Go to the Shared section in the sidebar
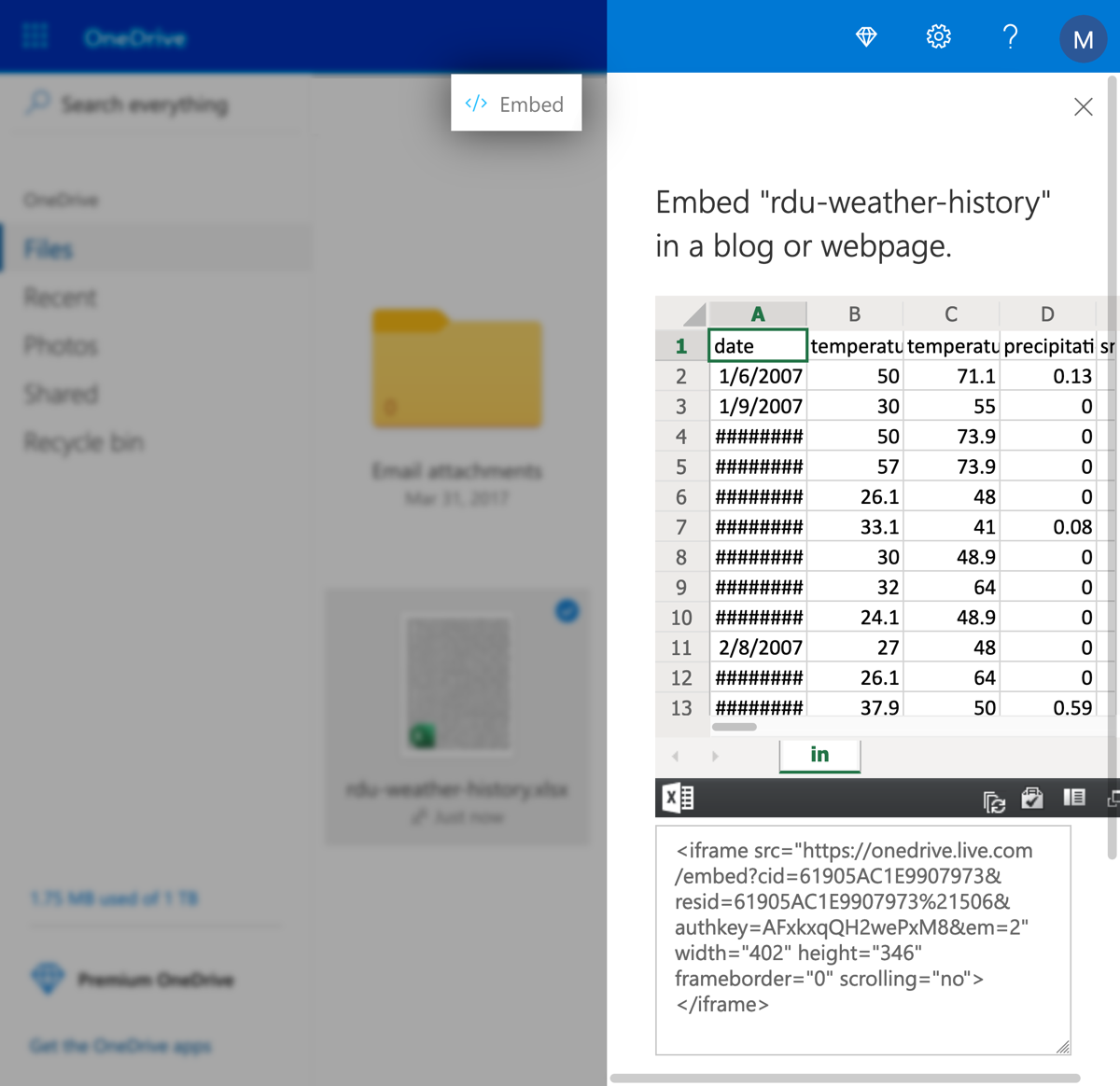The width and height of the screenshot is (1120, 1086). (60, 394)
